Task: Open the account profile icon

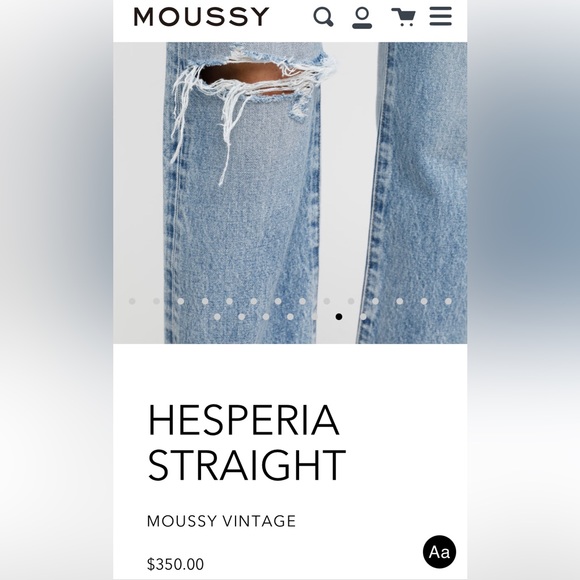Action: coord(362,18)
